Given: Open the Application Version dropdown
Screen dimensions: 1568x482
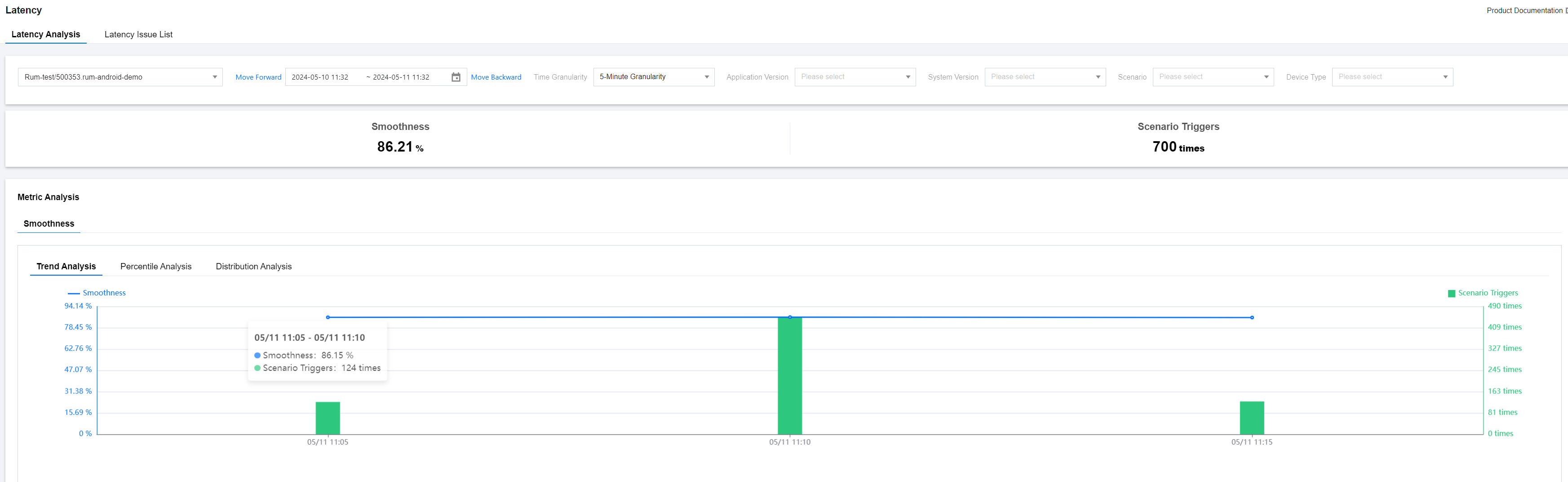Looking at the screenshot, I should point(854,77).
